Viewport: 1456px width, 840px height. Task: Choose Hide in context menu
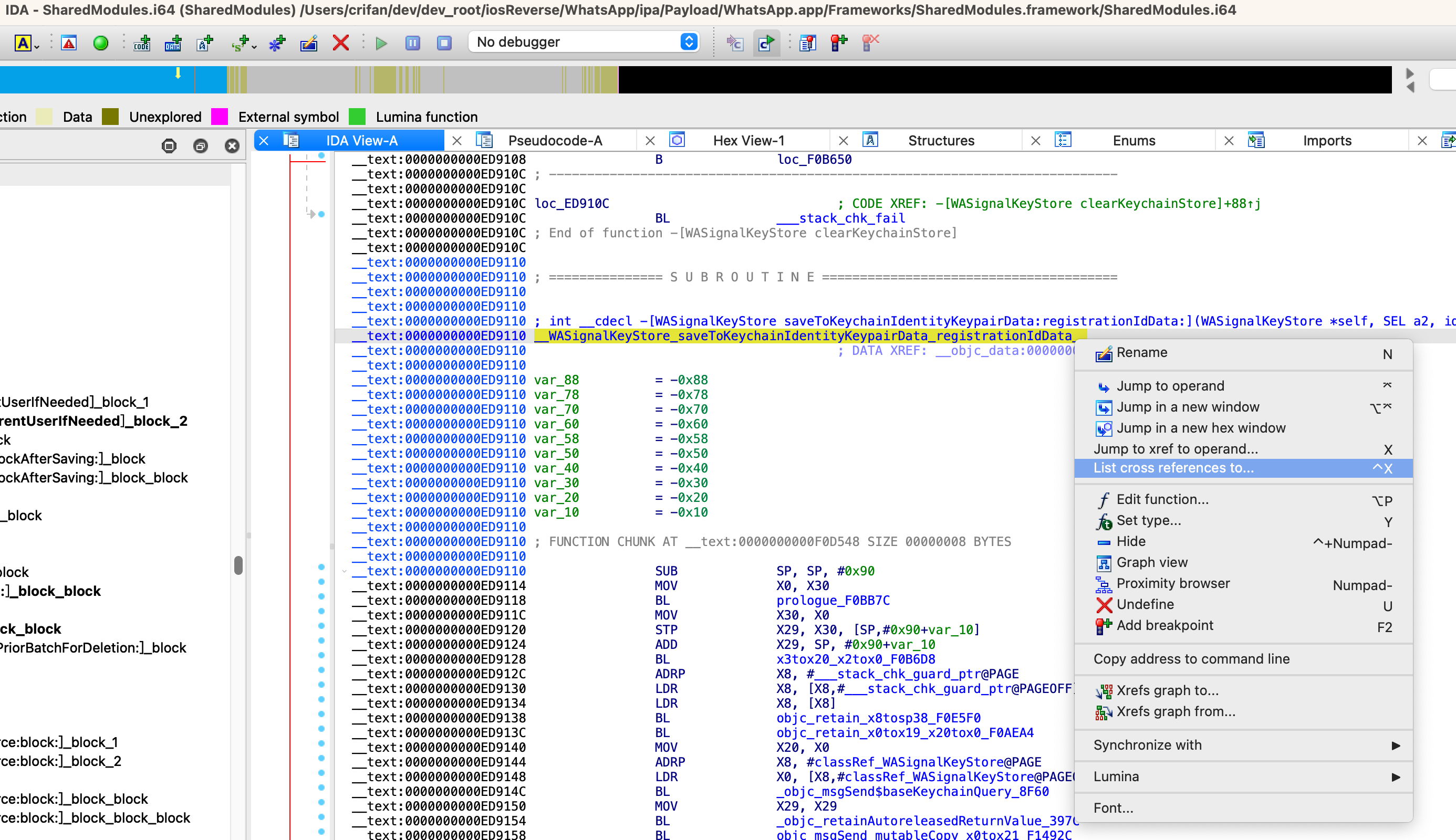[x=1244, y=542]
